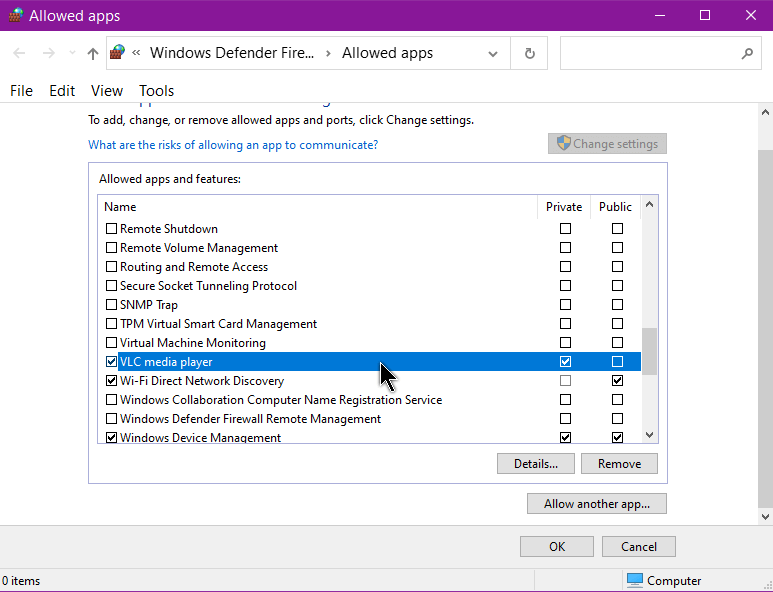The image size is (773, 592).
Task: Toggle Secure Socket Tunneling Protocol checkbox
Action: pos(111,286)
